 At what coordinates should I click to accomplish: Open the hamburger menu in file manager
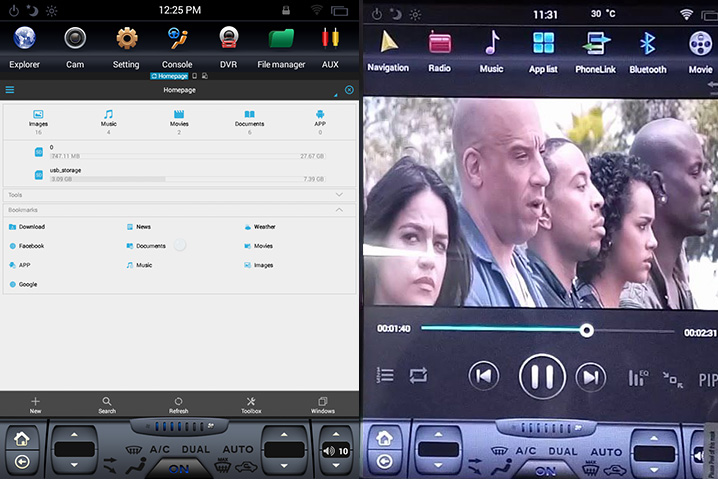10,90
